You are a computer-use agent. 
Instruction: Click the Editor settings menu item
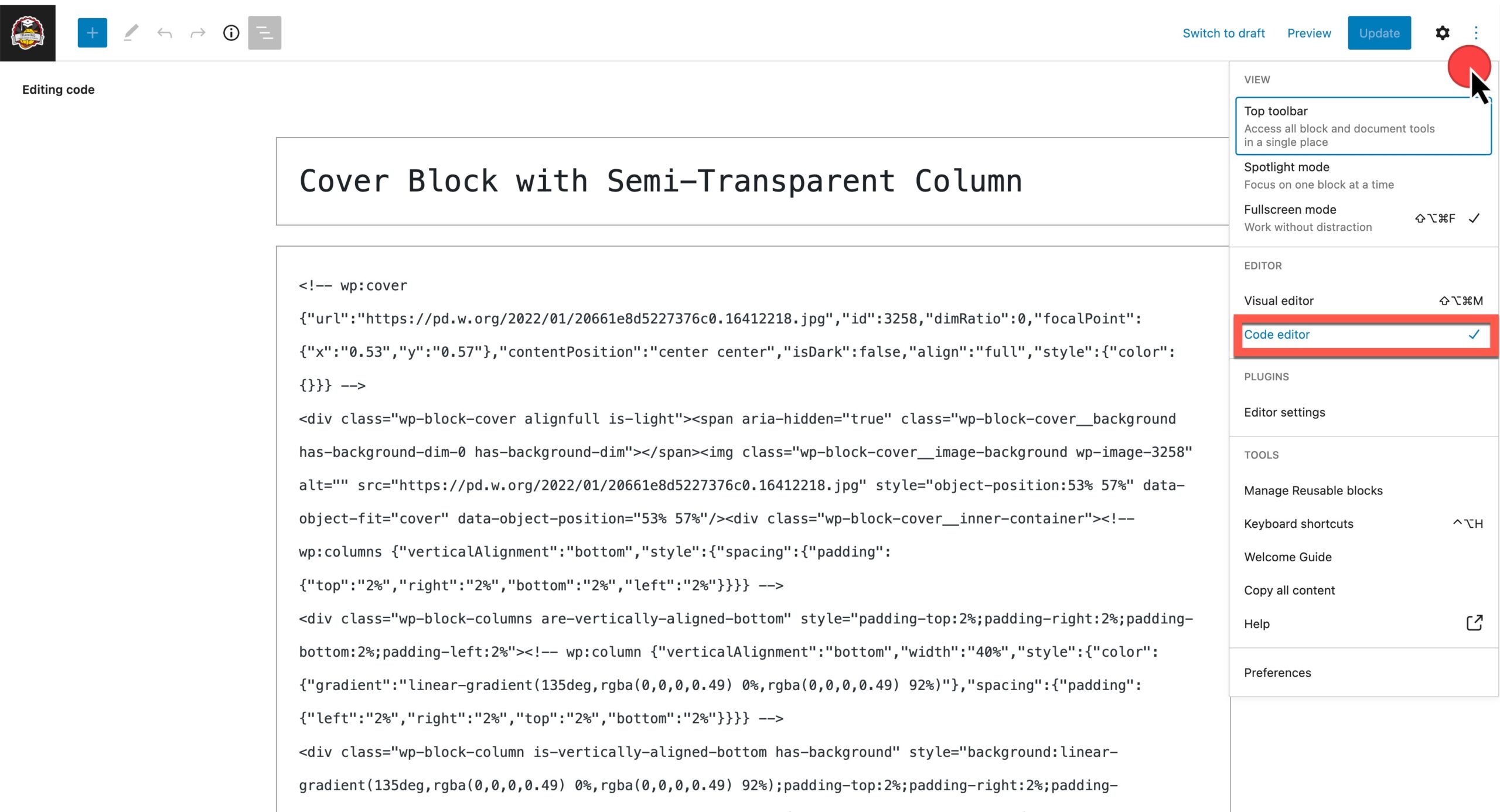point(1285,411)
